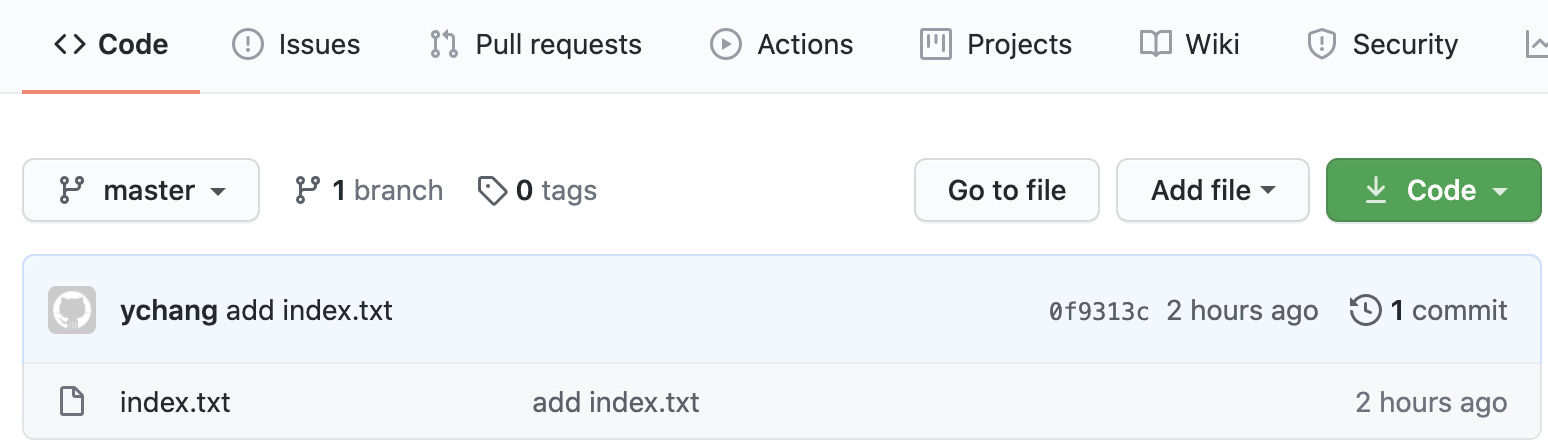Open commit hash 0f9313c link

pyautogui.click(x=1099, y=312)
